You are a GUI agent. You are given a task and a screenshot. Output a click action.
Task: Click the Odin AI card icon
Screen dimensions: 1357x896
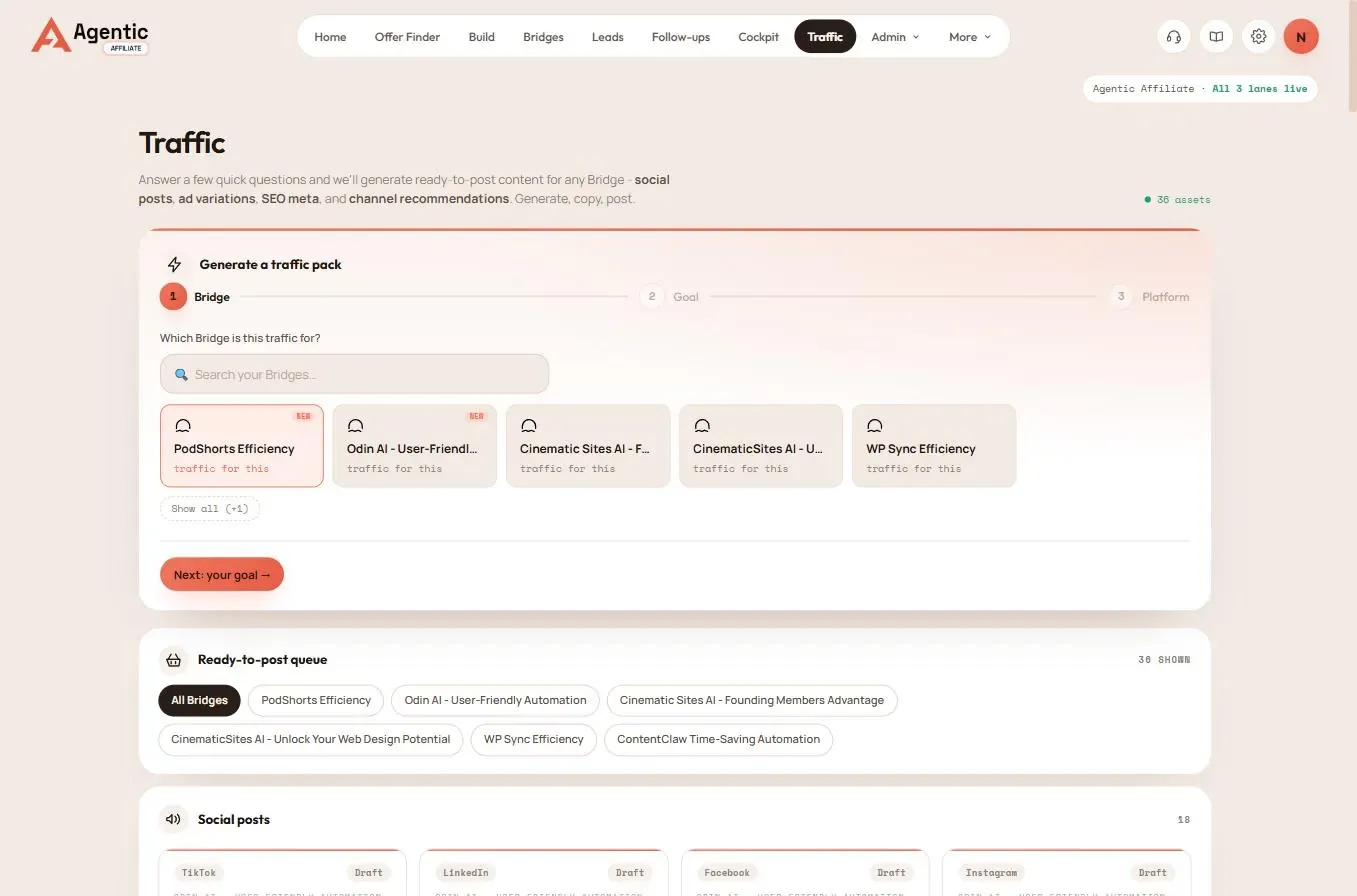[x=355, y=426]
